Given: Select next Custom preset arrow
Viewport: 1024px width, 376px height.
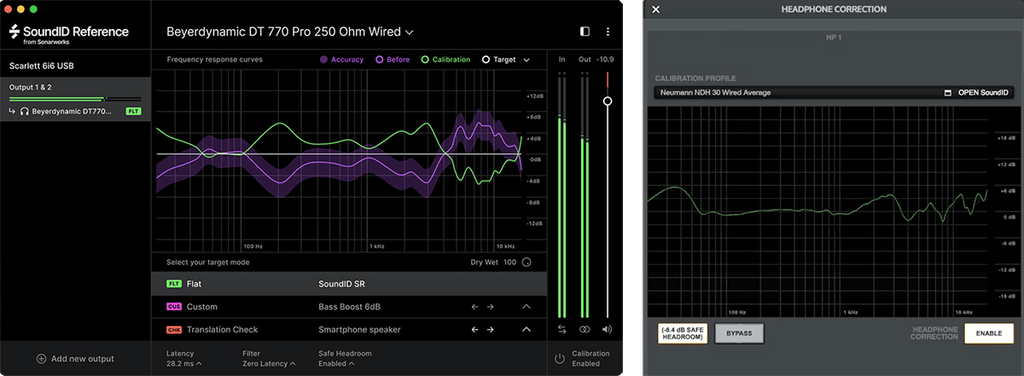Looking at the screenshot, I should coord(490,307).
